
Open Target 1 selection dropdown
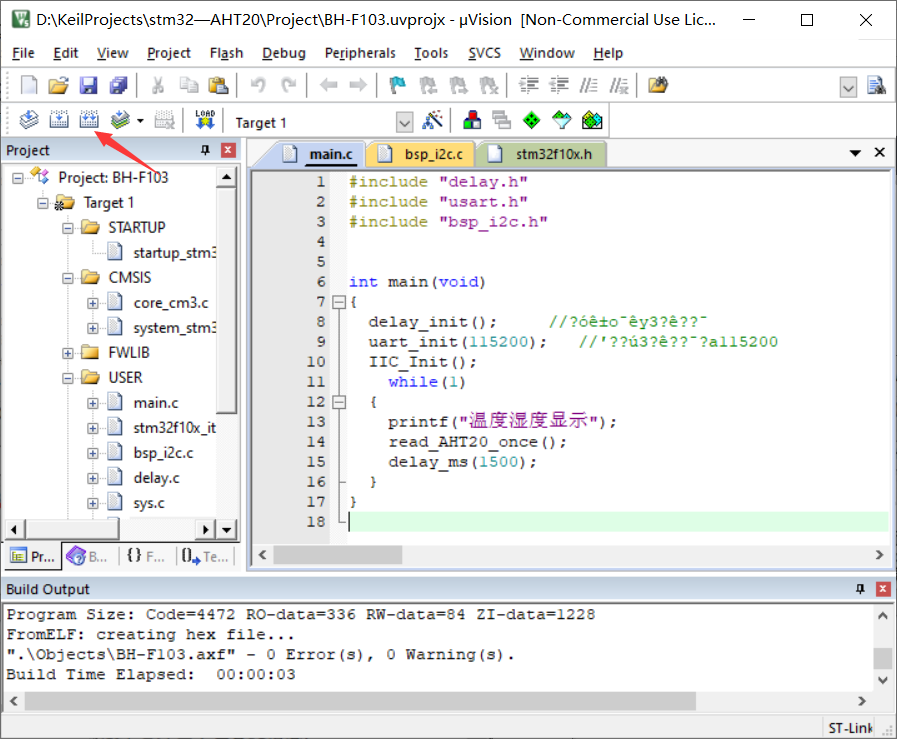pyautogui.click(x=404, y=122)
